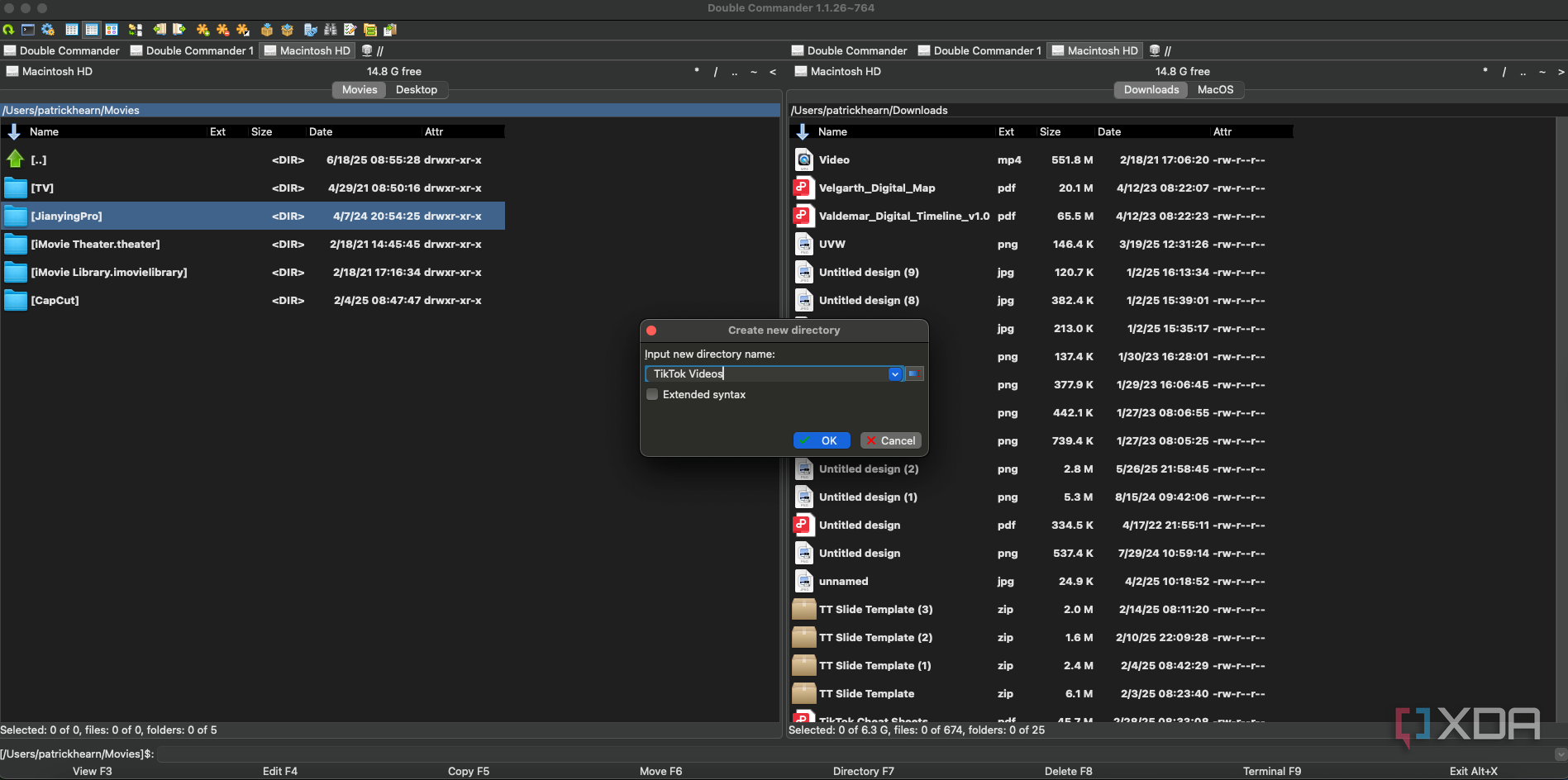Click the right-arrow panel toolbar icon

point(179,30)
